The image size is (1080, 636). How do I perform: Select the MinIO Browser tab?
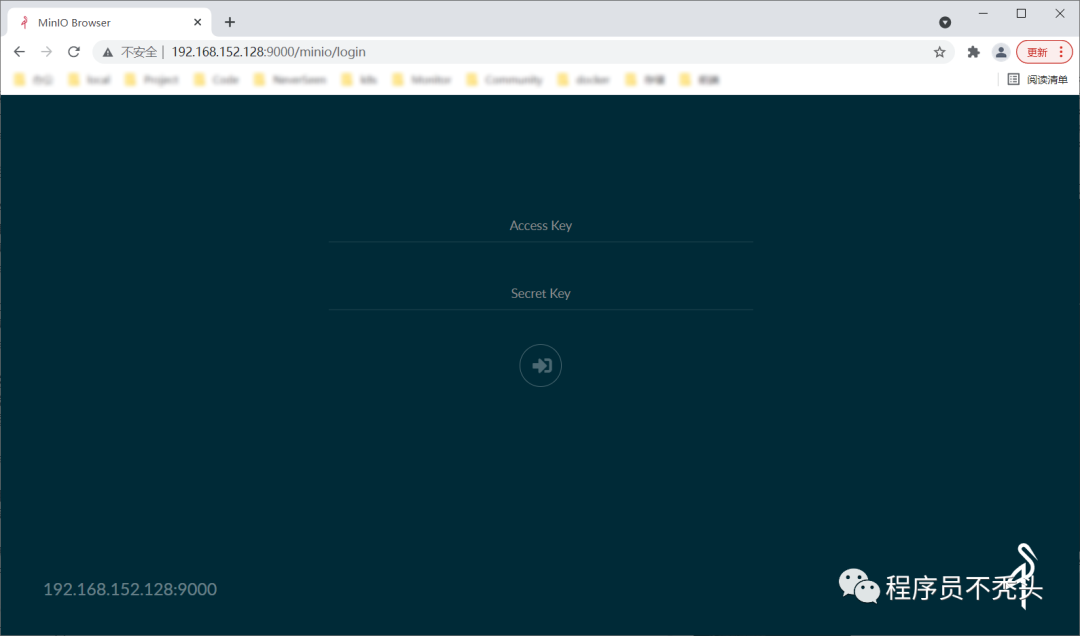coord(110,22)
